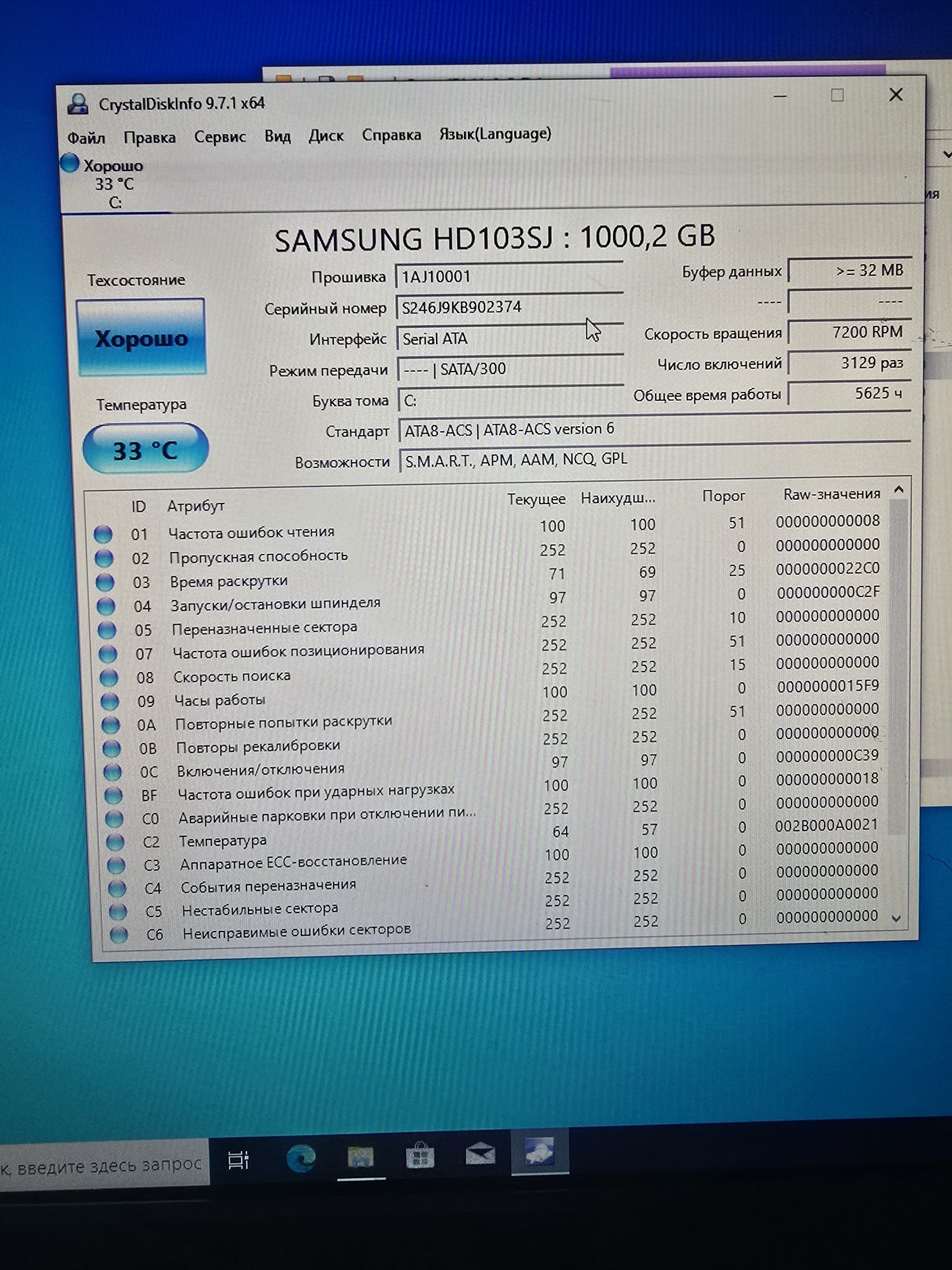Open the Mail app from the taskbar
The height and width of the screenshot is (1270, 952).
480,1154
